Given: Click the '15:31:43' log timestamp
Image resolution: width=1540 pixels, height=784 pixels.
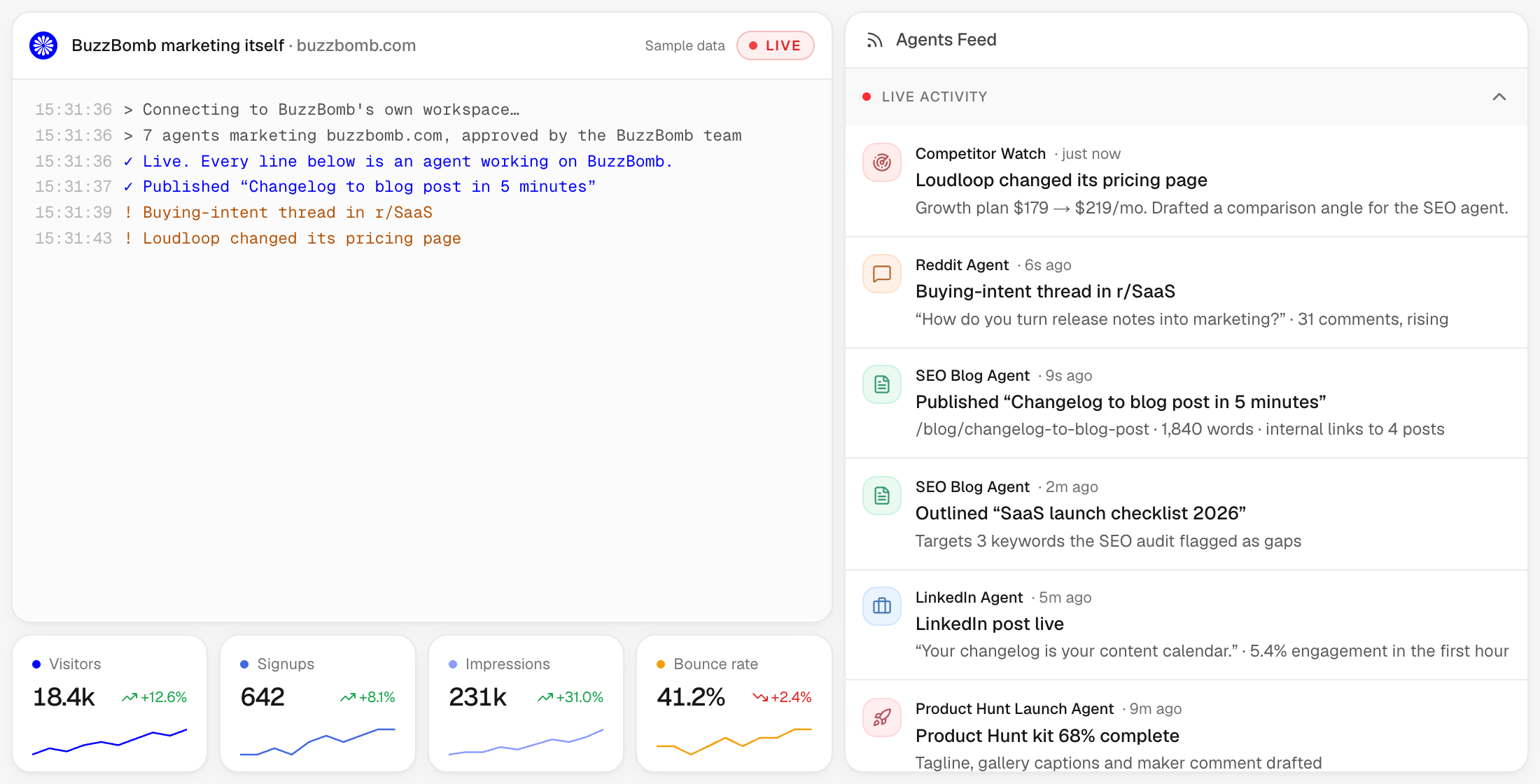Looking at the screenshot, I should pyautogui.click(x=73, y=239).
